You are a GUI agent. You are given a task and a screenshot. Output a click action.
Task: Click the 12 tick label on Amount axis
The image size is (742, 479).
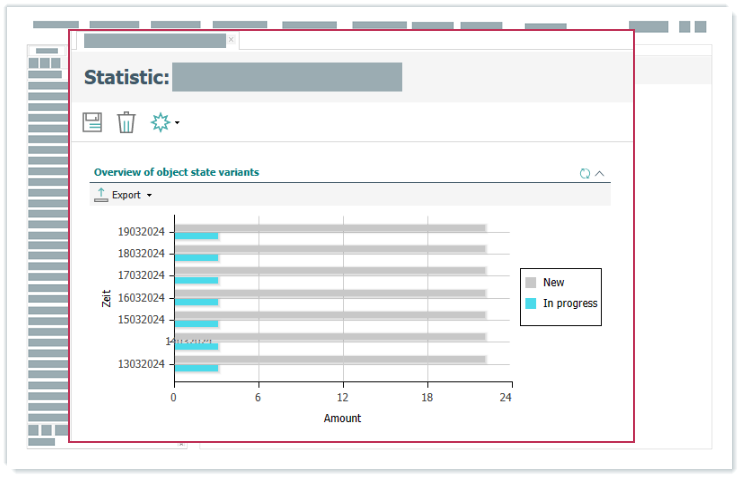coord(342,398)
